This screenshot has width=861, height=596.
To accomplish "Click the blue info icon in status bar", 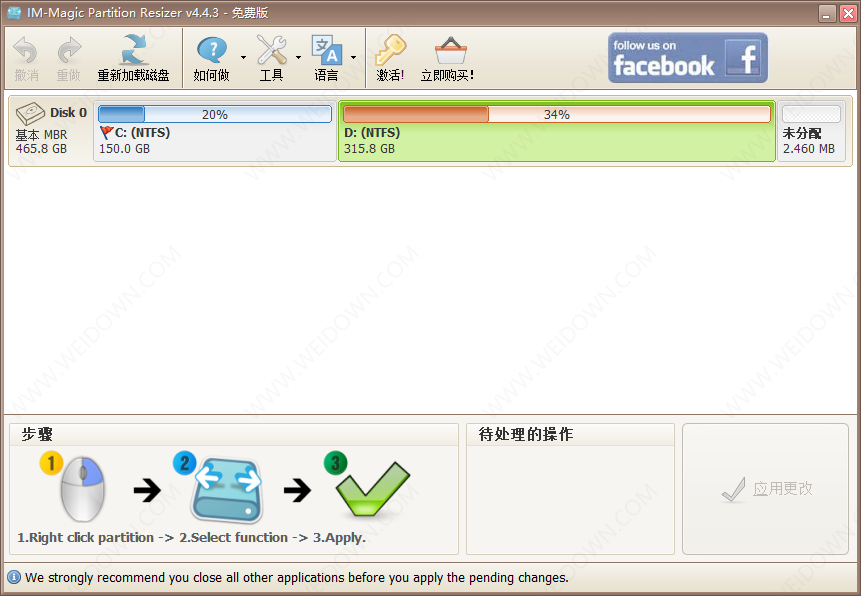I will (14, 577).
